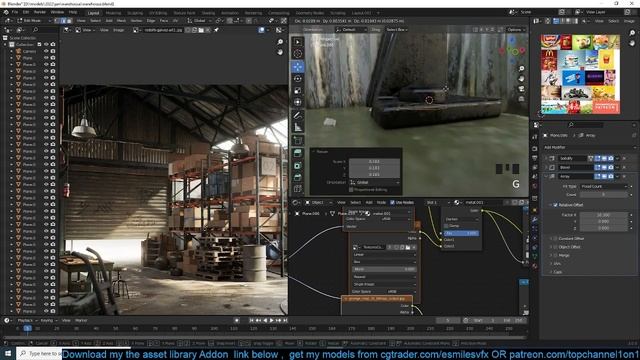Click the outliner filter search magnifier icon

(36, 30)
